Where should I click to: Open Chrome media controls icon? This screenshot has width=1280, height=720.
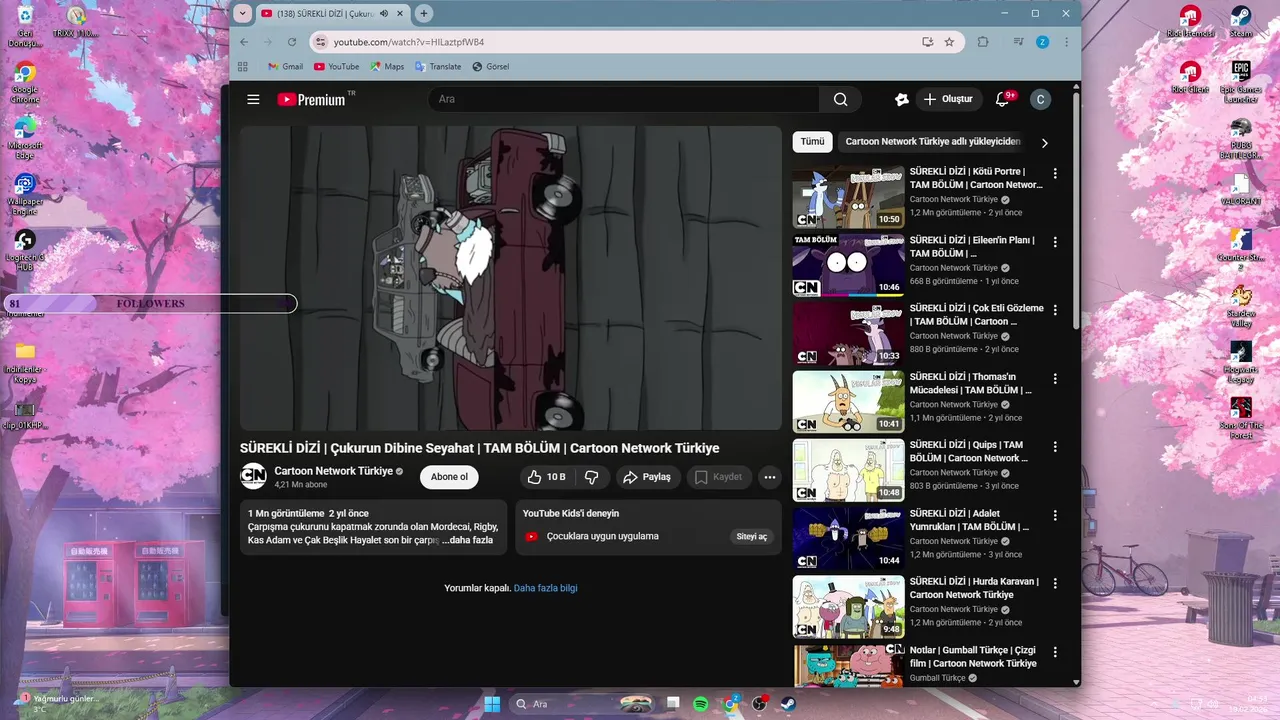coord(1018,42)
